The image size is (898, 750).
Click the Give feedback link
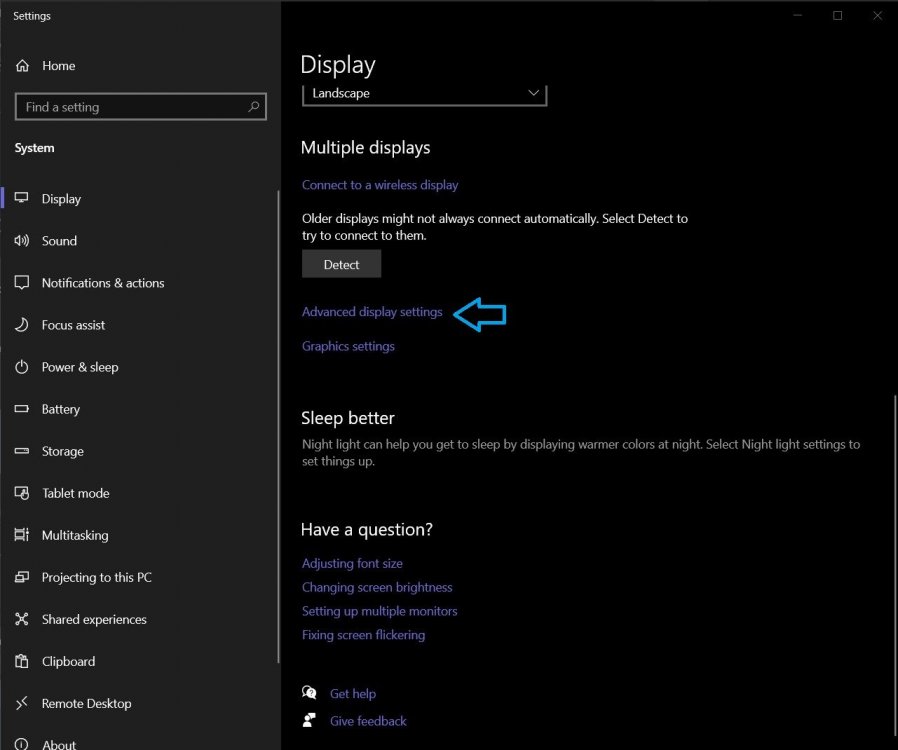point(368,721)
